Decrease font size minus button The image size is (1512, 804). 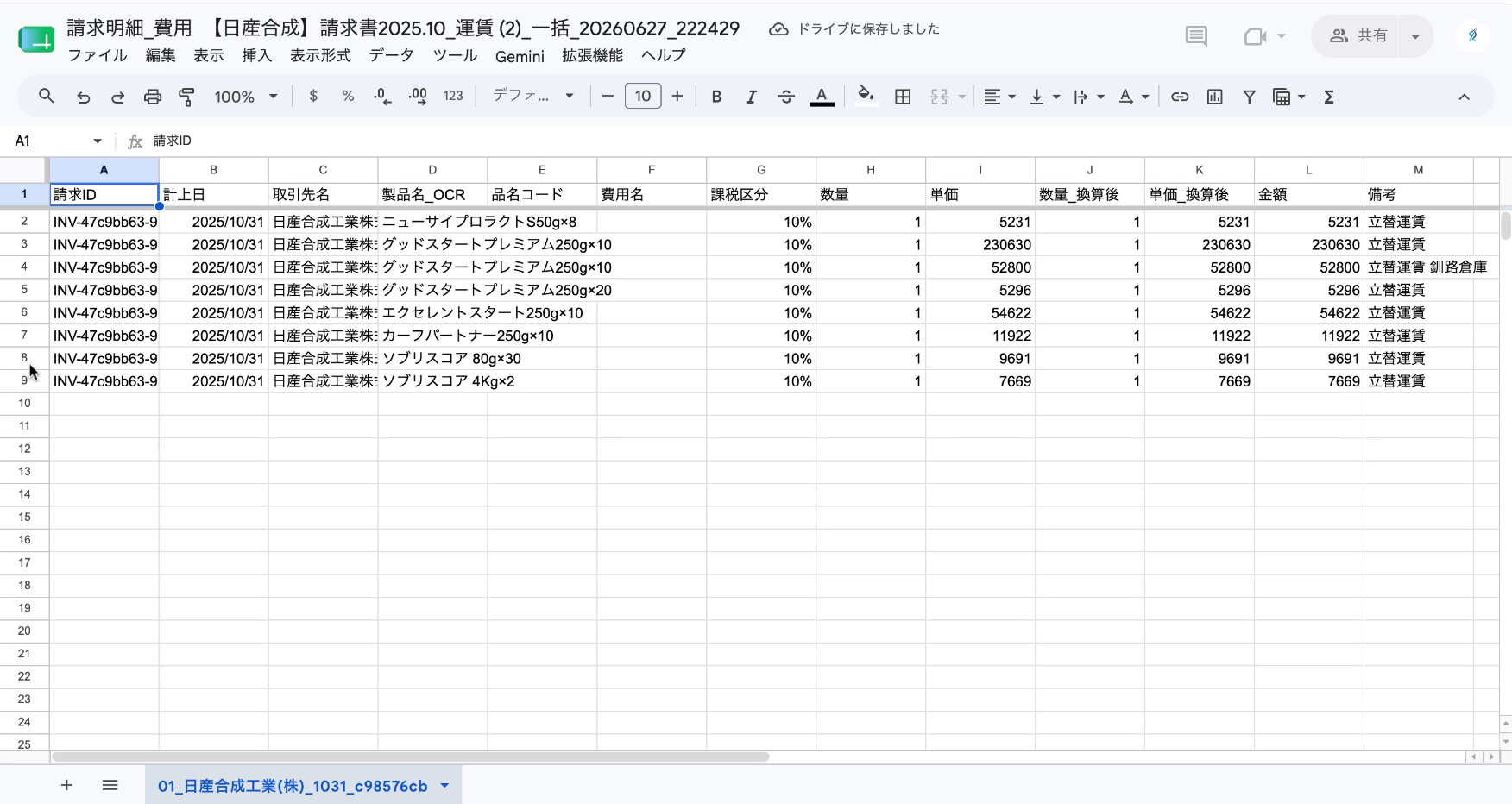[608, 97]
